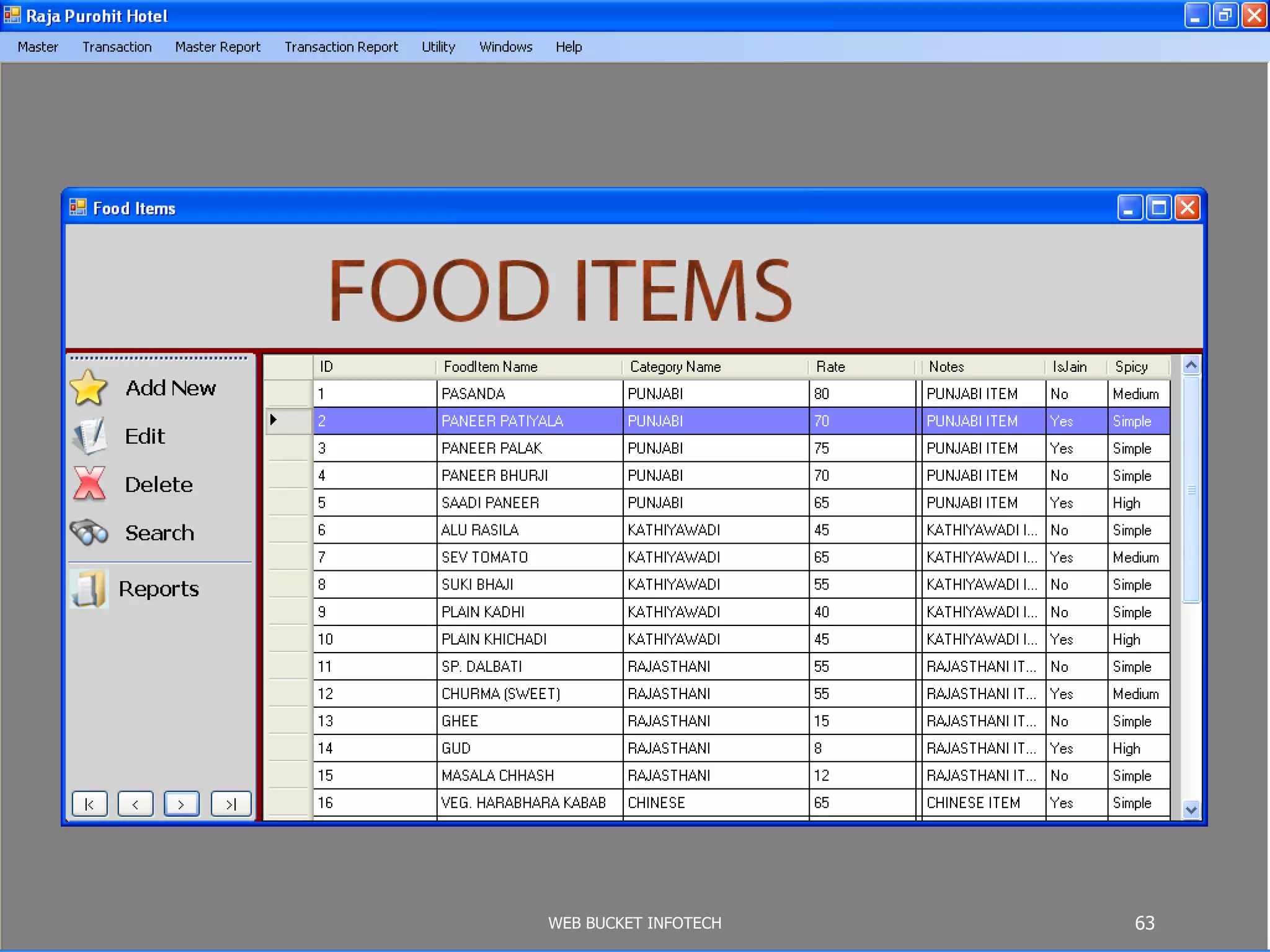Viewport: 1270px width, 952px height.
Task: Click the row header of ID 5
Action: tap(288, 503)
